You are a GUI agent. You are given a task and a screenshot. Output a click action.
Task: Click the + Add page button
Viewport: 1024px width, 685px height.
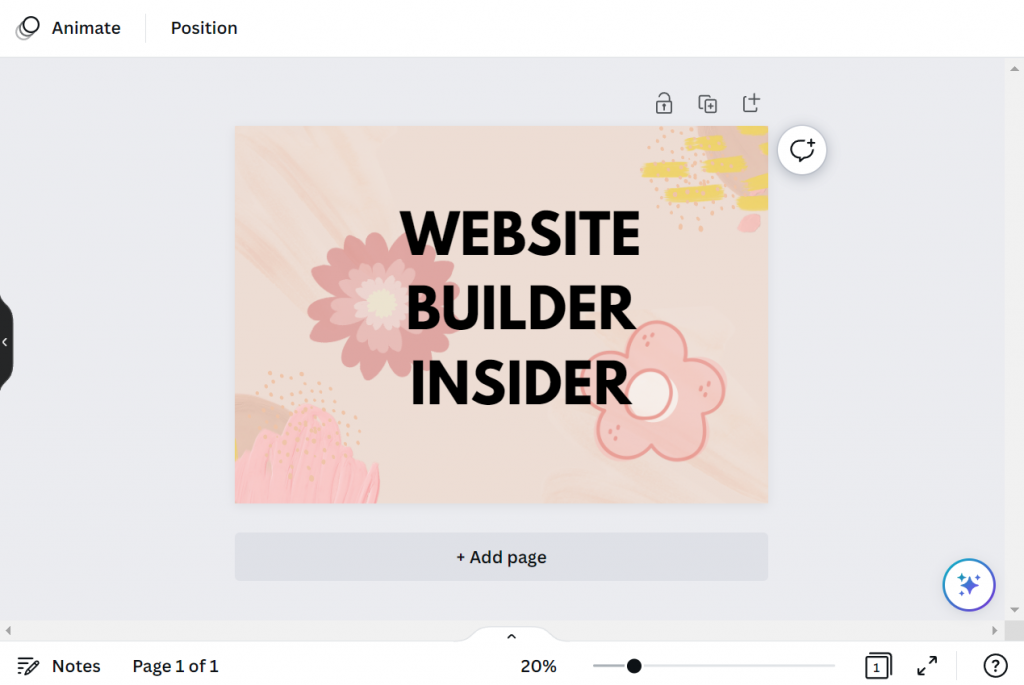click(x=502, y=557)
